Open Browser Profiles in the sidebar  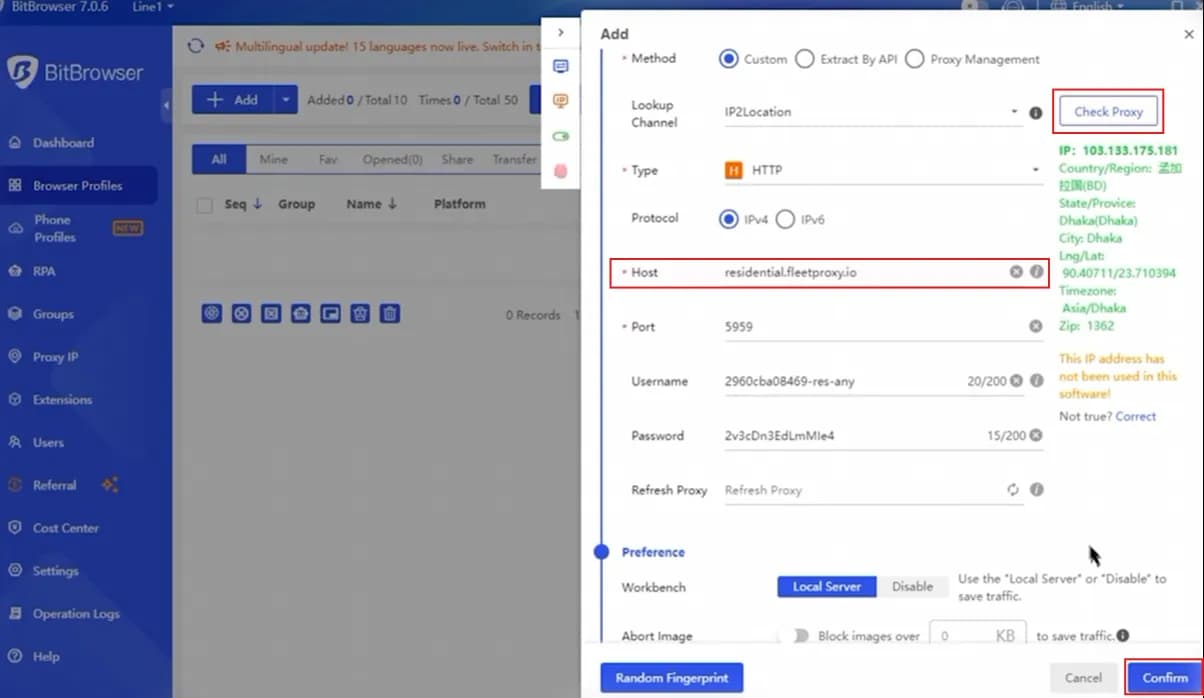[x=79, y=186]
